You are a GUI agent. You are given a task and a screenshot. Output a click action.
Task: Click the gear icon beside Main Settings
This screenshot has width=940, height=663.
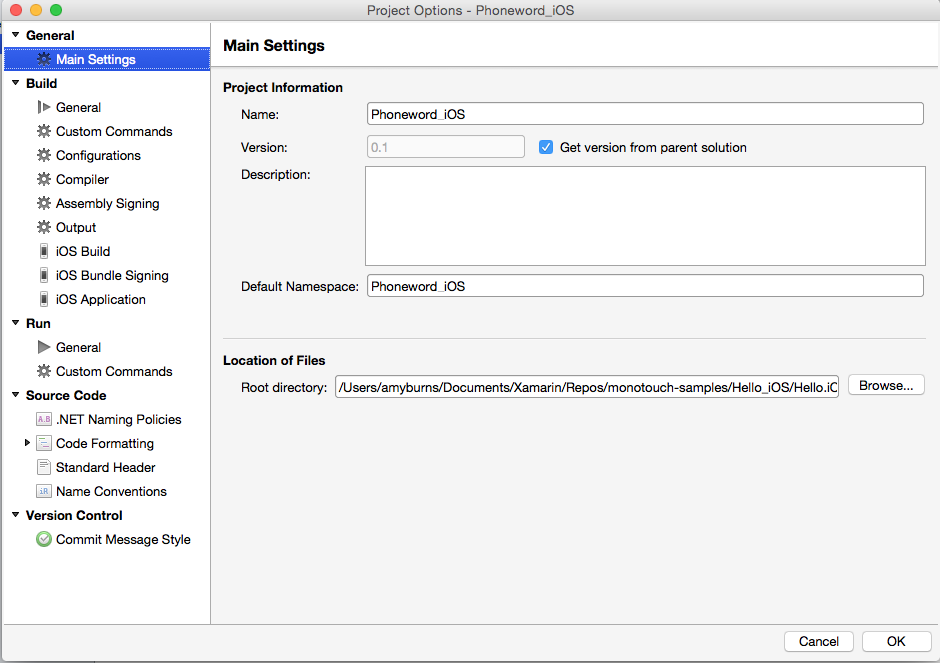[x=44, y=59]
